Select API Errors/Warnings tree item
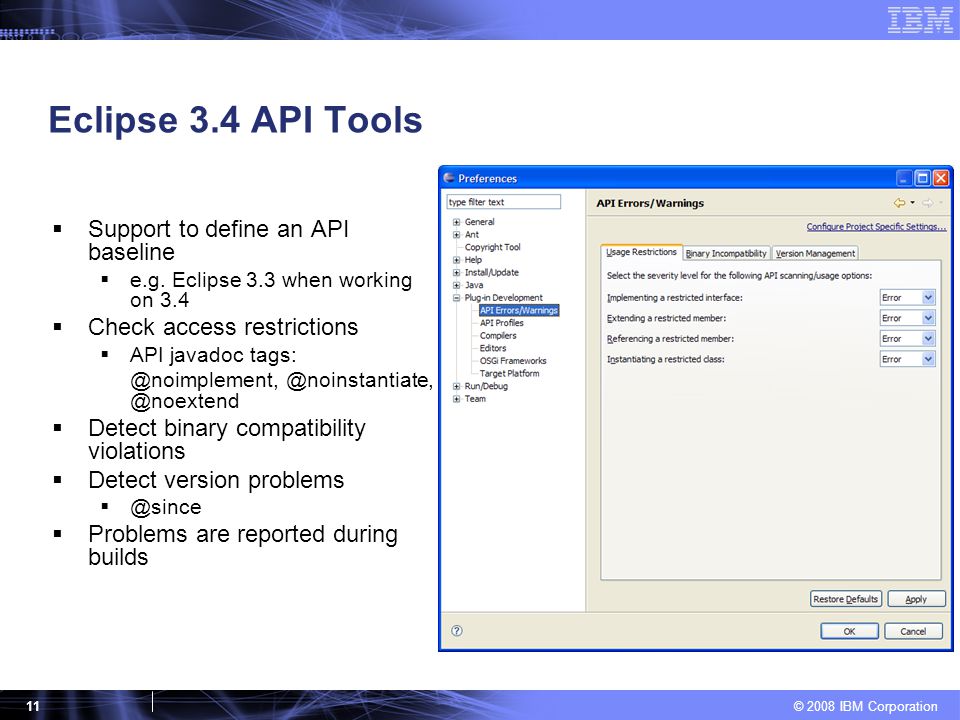The height and width of the screenshot is (720, 960). coord(519,310)
